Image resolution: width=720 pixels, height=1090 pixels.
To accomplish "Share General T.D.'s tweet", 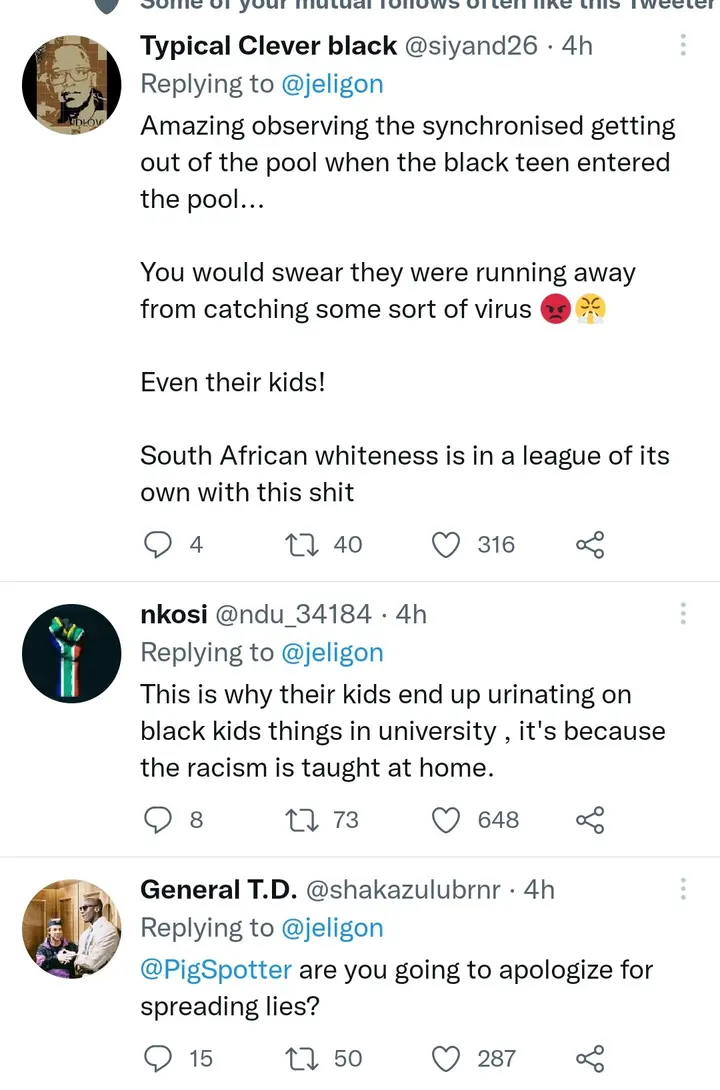I will tap(590, 1058).
